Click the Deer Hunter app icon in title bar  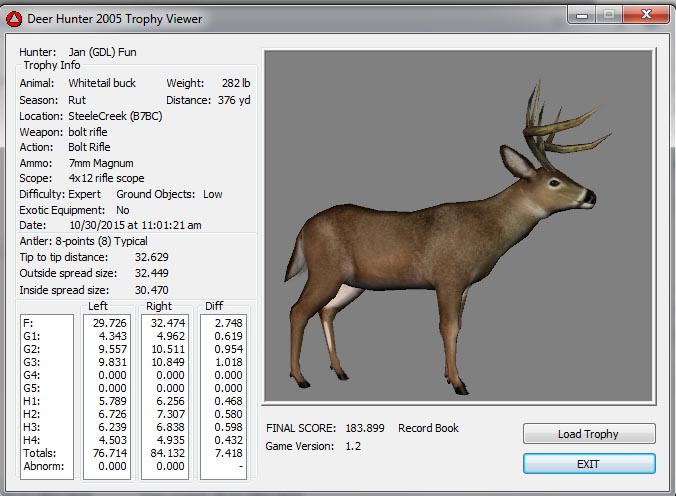[16, 18]
